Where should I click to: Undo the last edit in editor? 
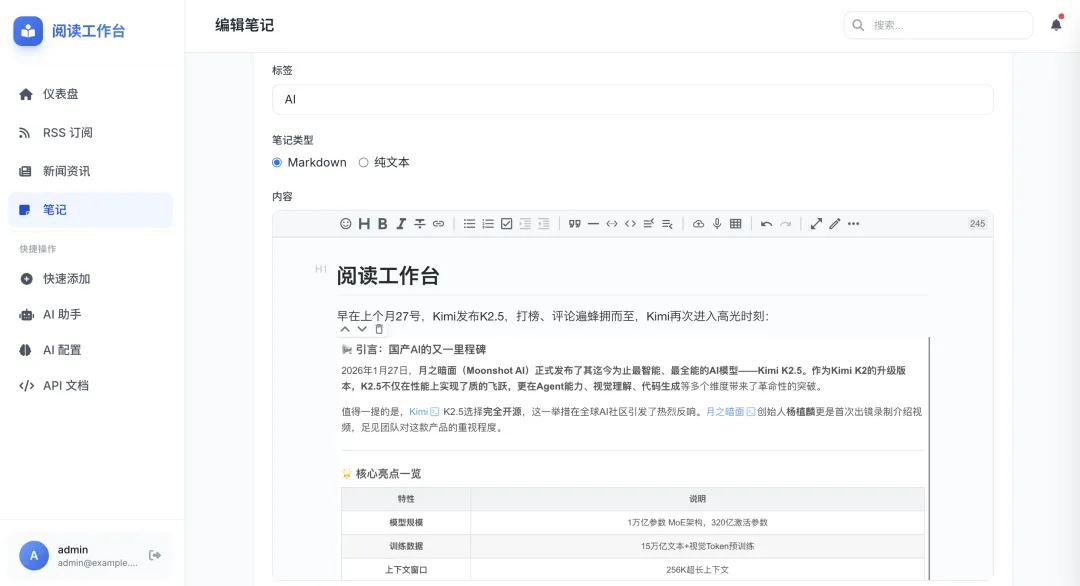click(766, 224)
